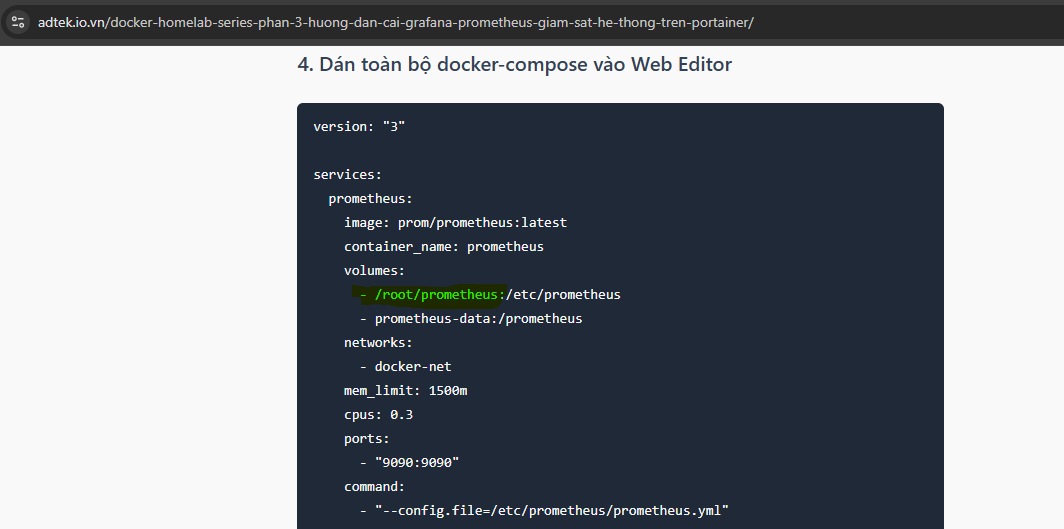The width and height of the screenshot is (1064, 529).
Task: Click the :/etc/prometheus mount target text
Action: coord(562,294)
